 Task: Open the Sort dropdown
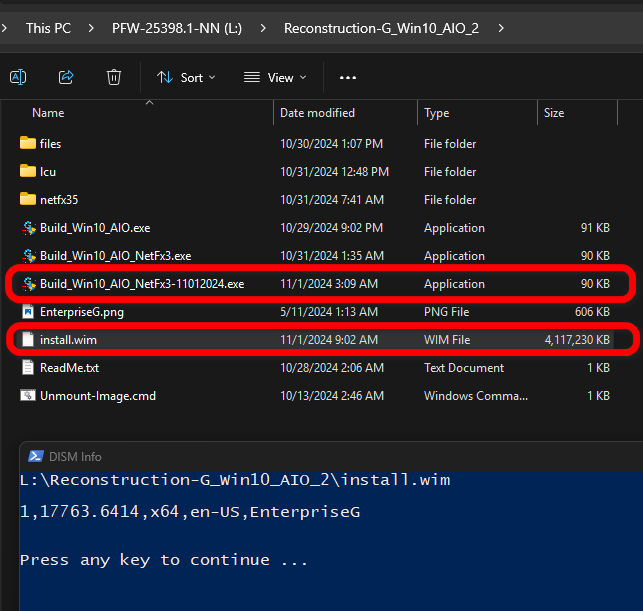click(186, 78)
